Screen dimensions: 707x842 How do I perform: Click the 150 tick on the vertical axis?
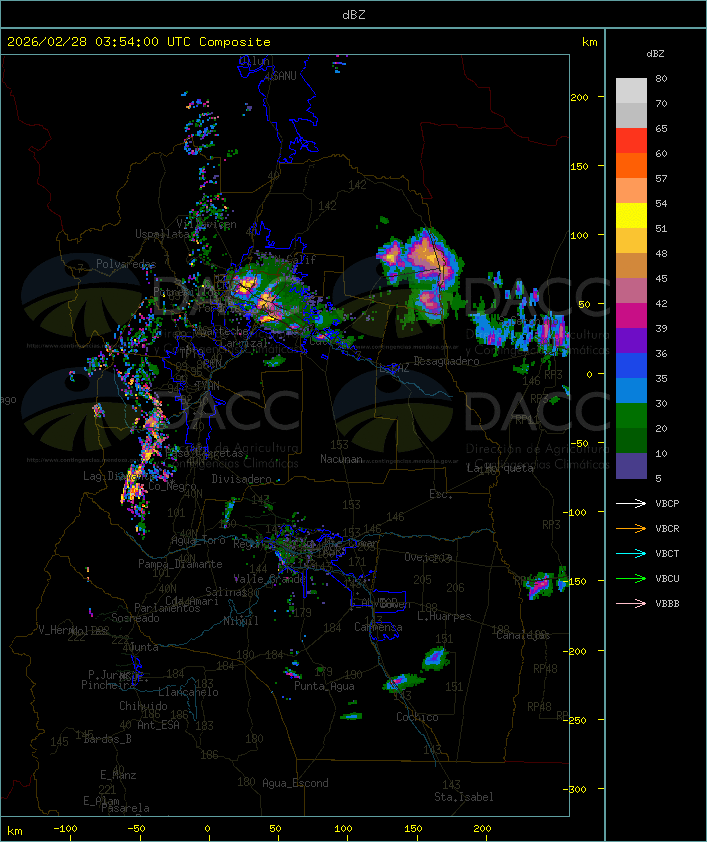click(579, 166)
